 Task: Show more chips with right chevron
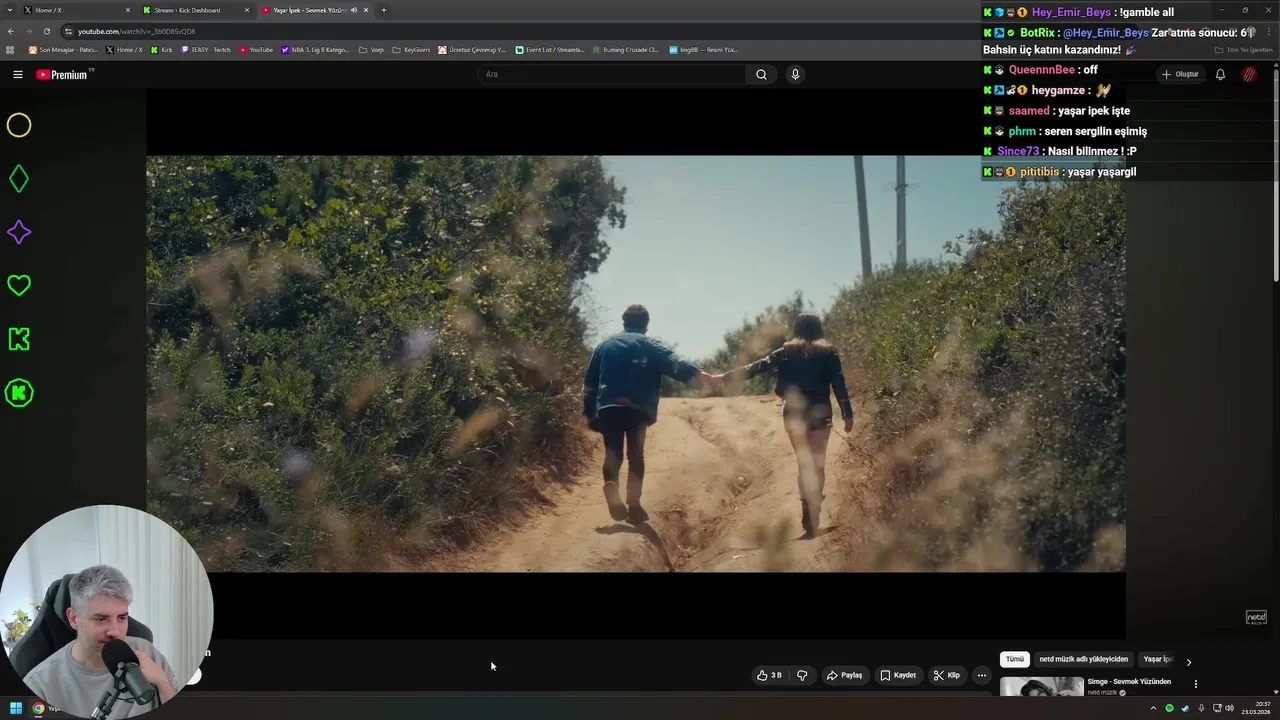pyautogui.click(x=1188, y=661)
